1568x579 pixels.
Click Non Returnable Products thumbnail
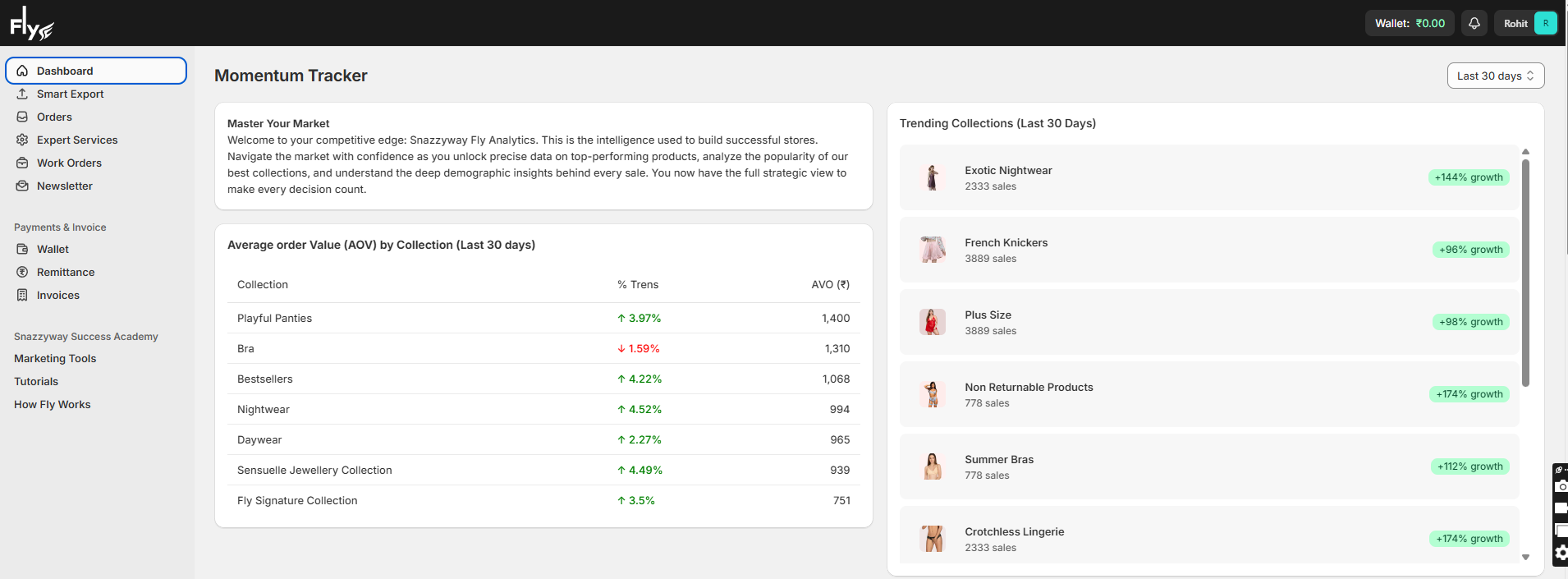(x=933, y=394)
